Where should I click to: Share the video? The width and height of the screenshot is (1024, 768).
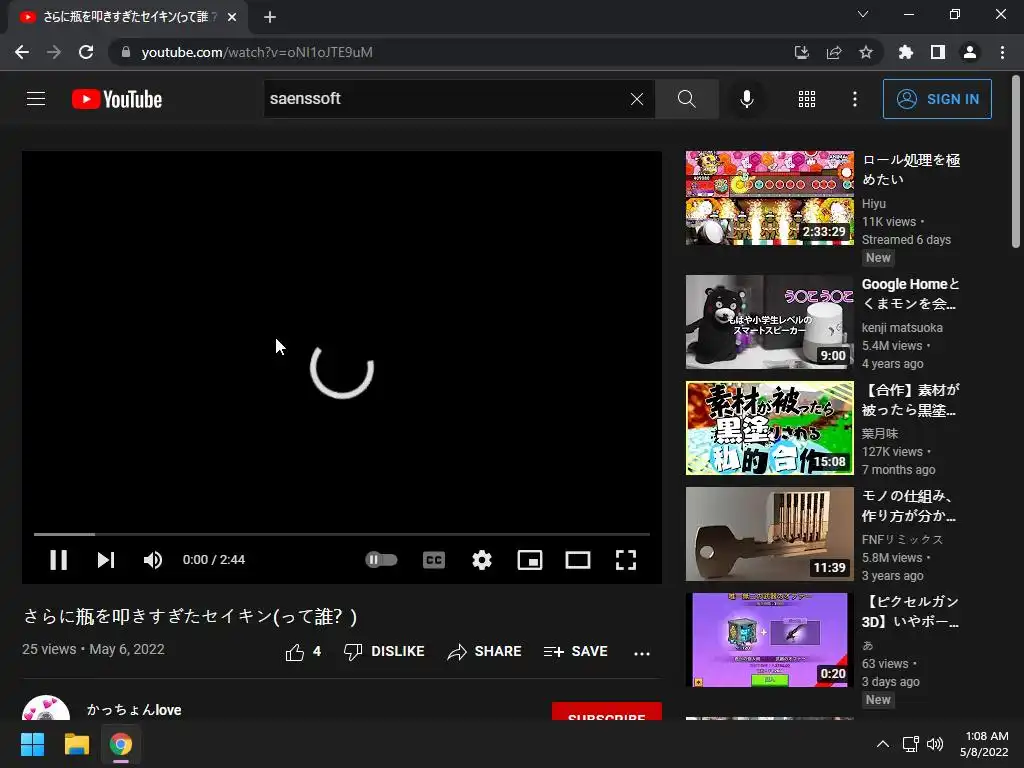(484, 652)
